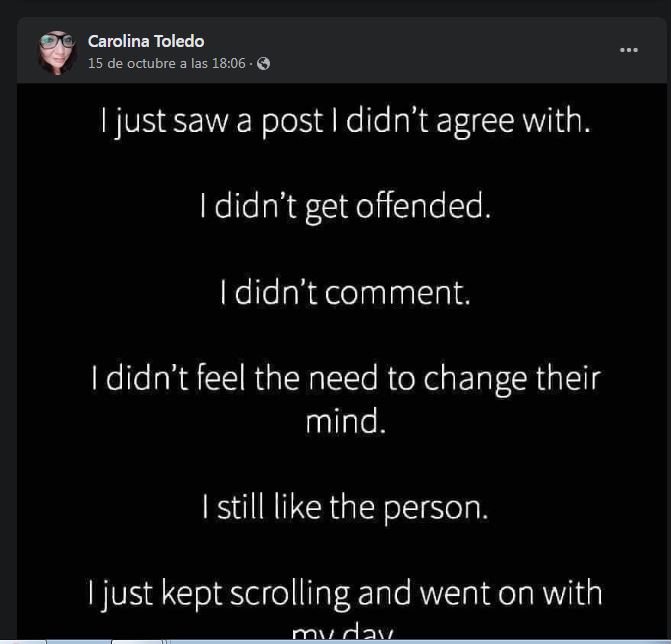Click the word "agree" in the image
Screen dimensions: 671x644
457,123
